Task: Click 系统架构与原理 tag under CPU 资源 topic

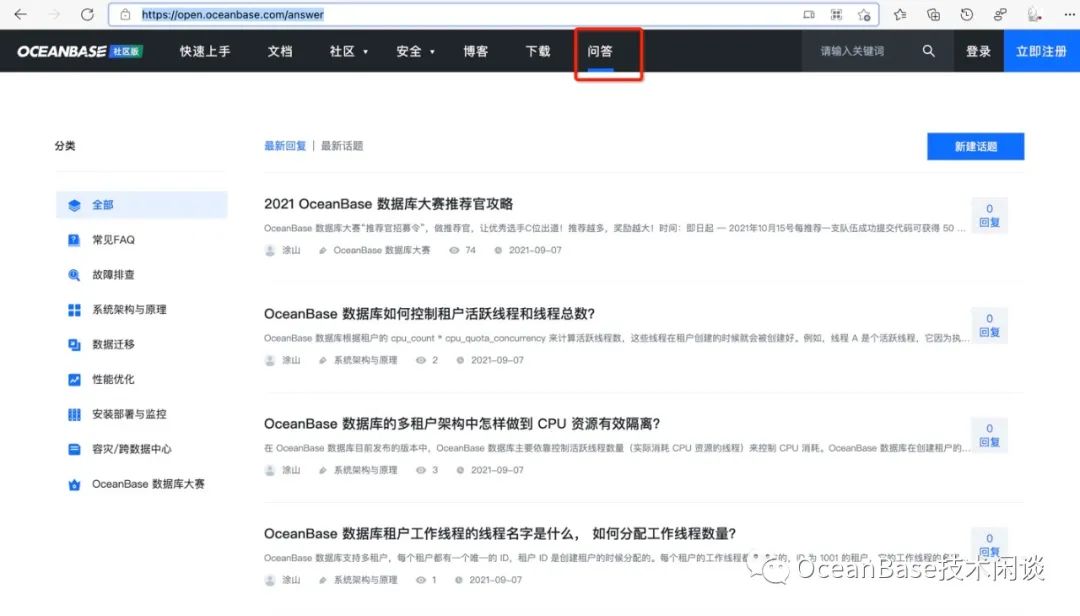Action: [x=365, y=470]
